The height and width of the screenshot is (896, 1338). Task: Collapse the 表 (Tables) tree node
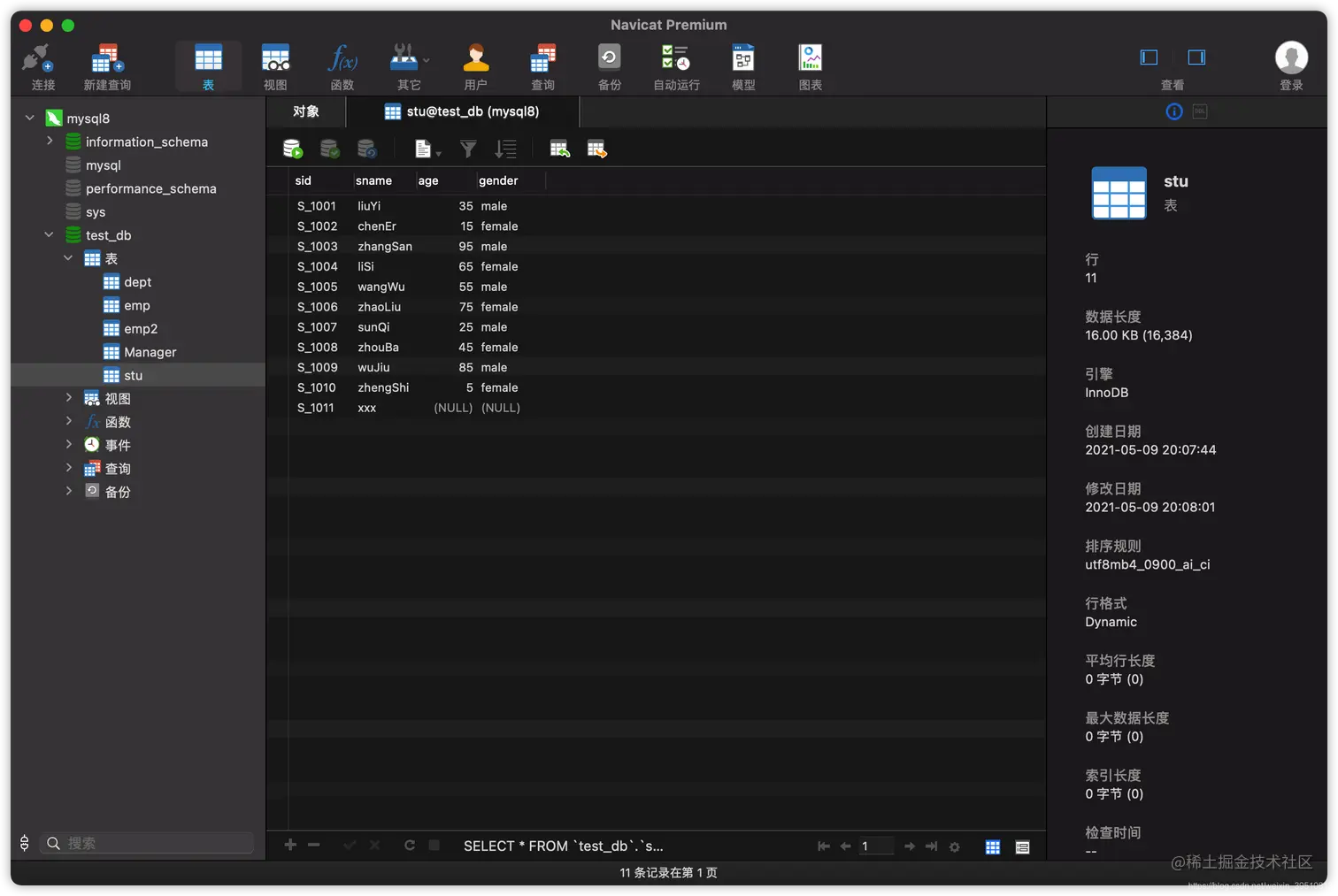pos(68,257)
